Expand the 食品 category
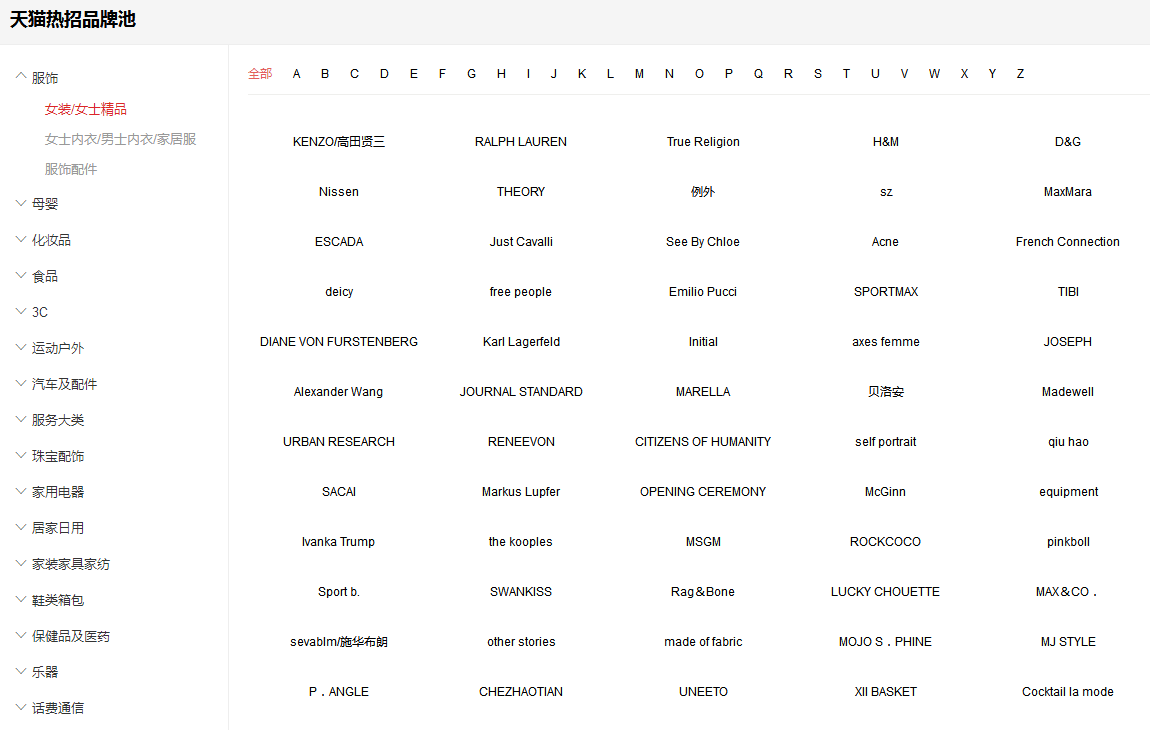 click(45, 276)
